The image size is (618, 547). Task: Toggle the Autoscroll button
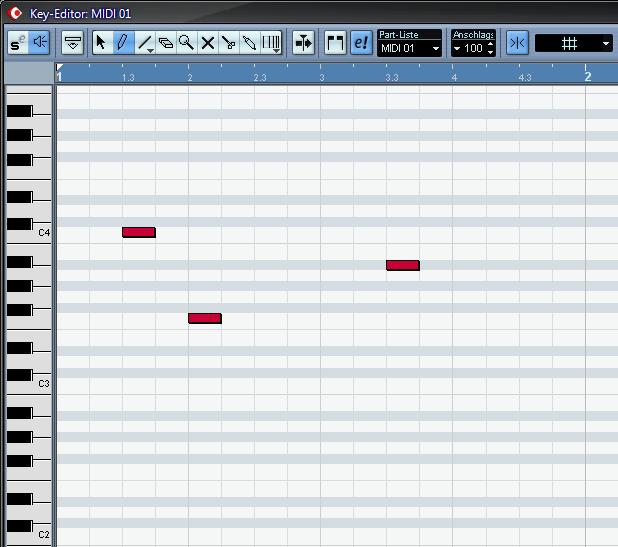click(x=304, y=43)
